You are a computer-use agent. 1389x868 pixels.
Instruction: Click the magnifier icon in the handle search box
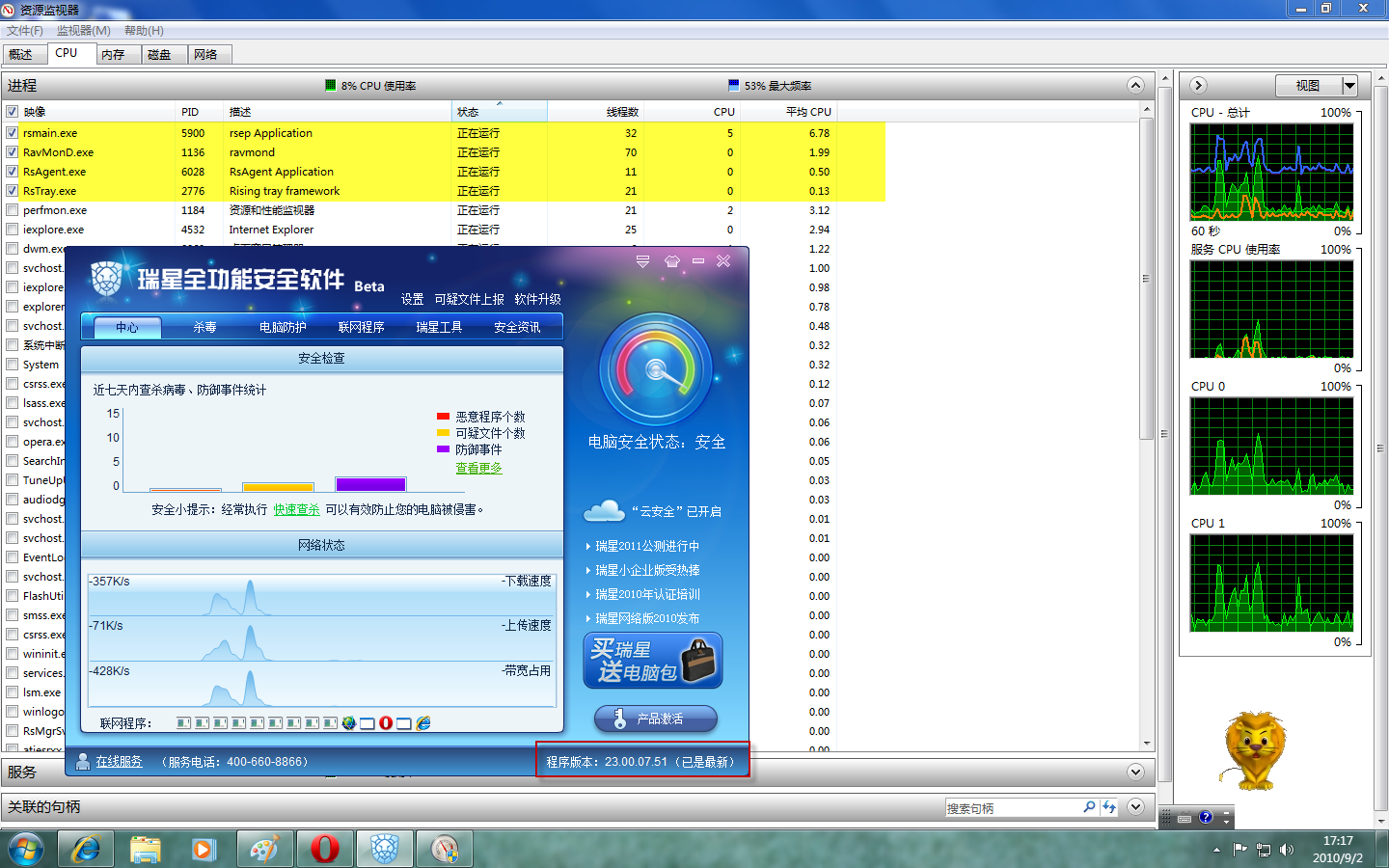tap(1089, 807)
